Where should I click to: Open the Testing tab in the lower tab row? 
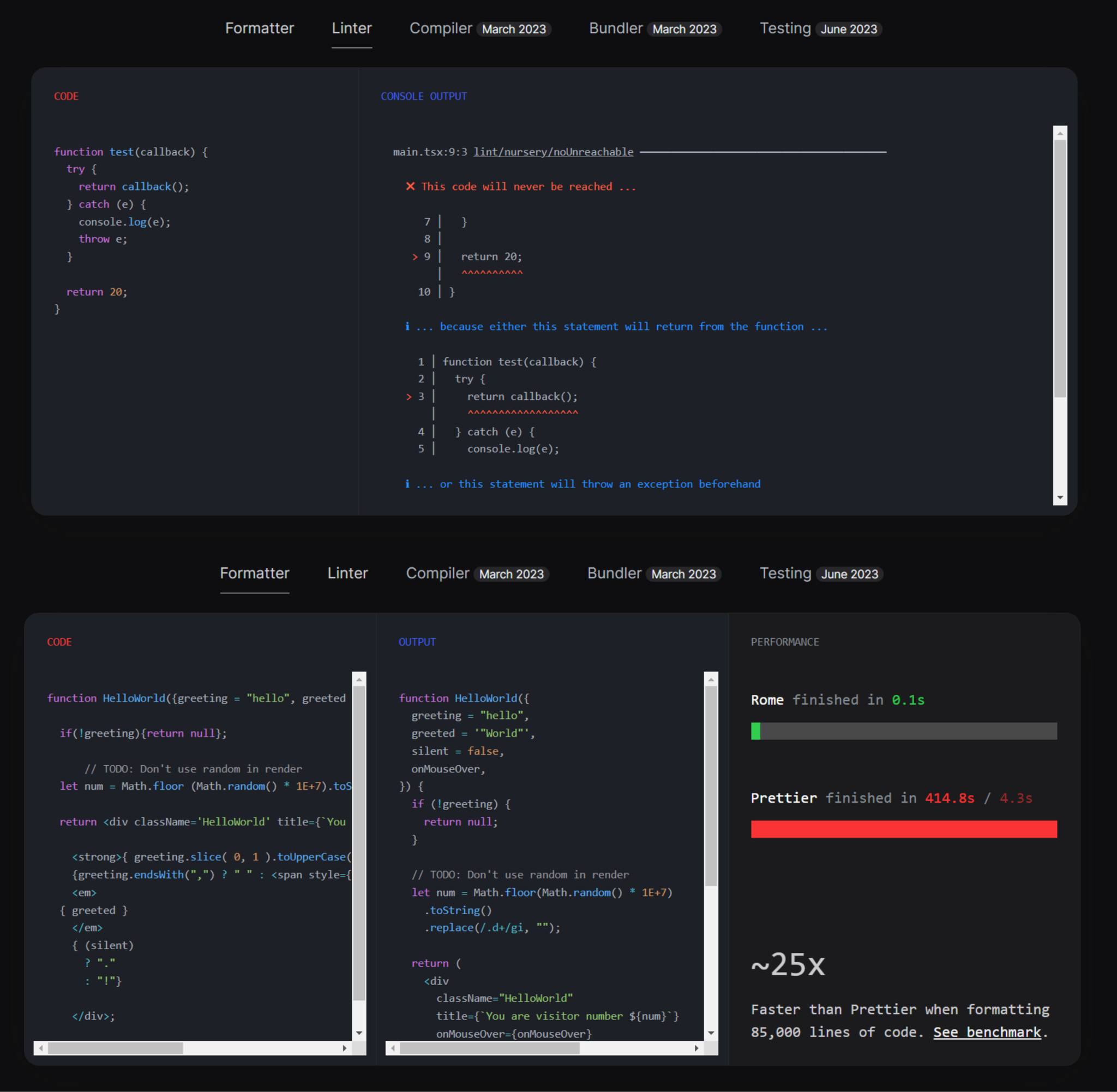(821, 573)
